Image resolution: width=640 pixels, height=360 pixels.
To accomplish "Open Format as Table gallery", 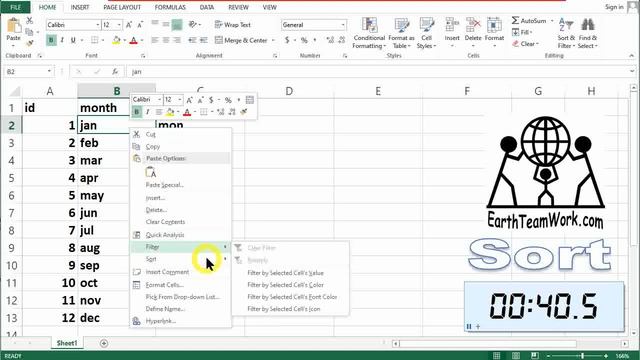I will pos(401,33).
